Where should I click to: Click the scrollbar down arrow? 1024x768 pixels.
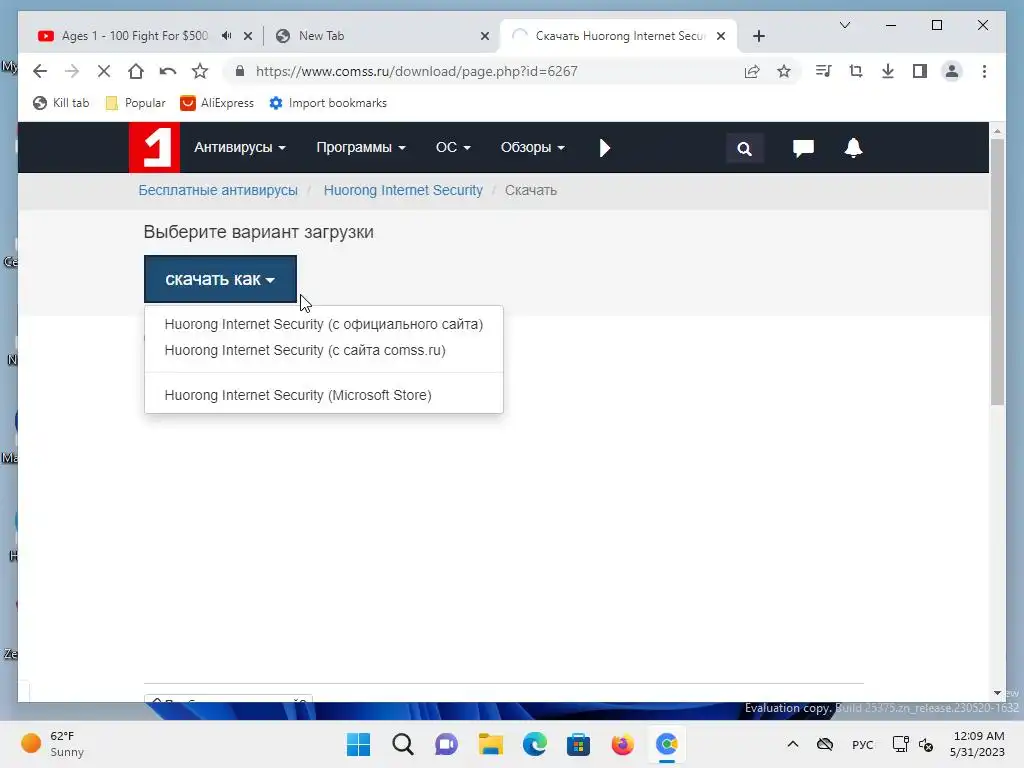coord(997,693)
